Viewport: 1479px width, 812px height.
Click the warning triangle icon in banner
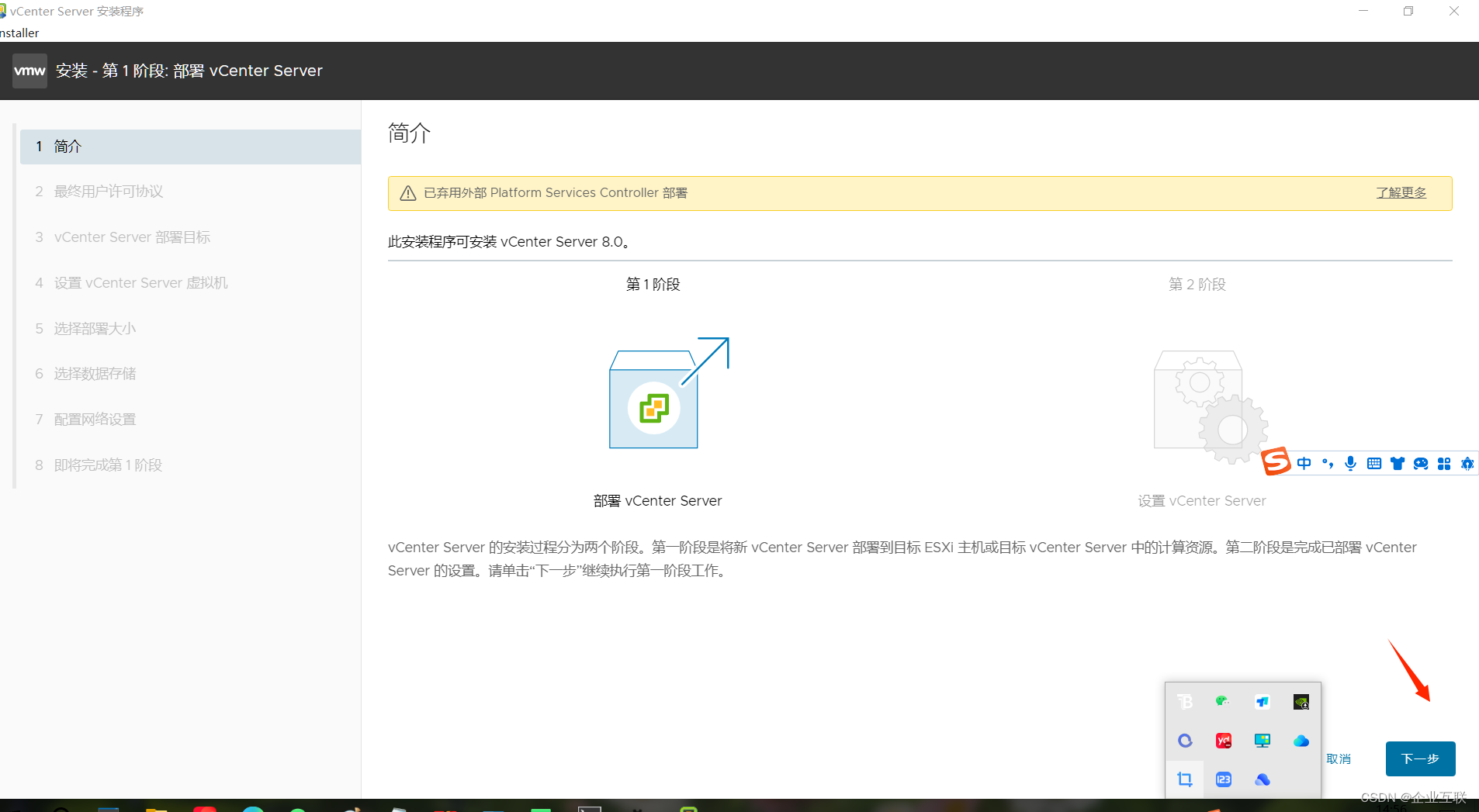[408, 193]
